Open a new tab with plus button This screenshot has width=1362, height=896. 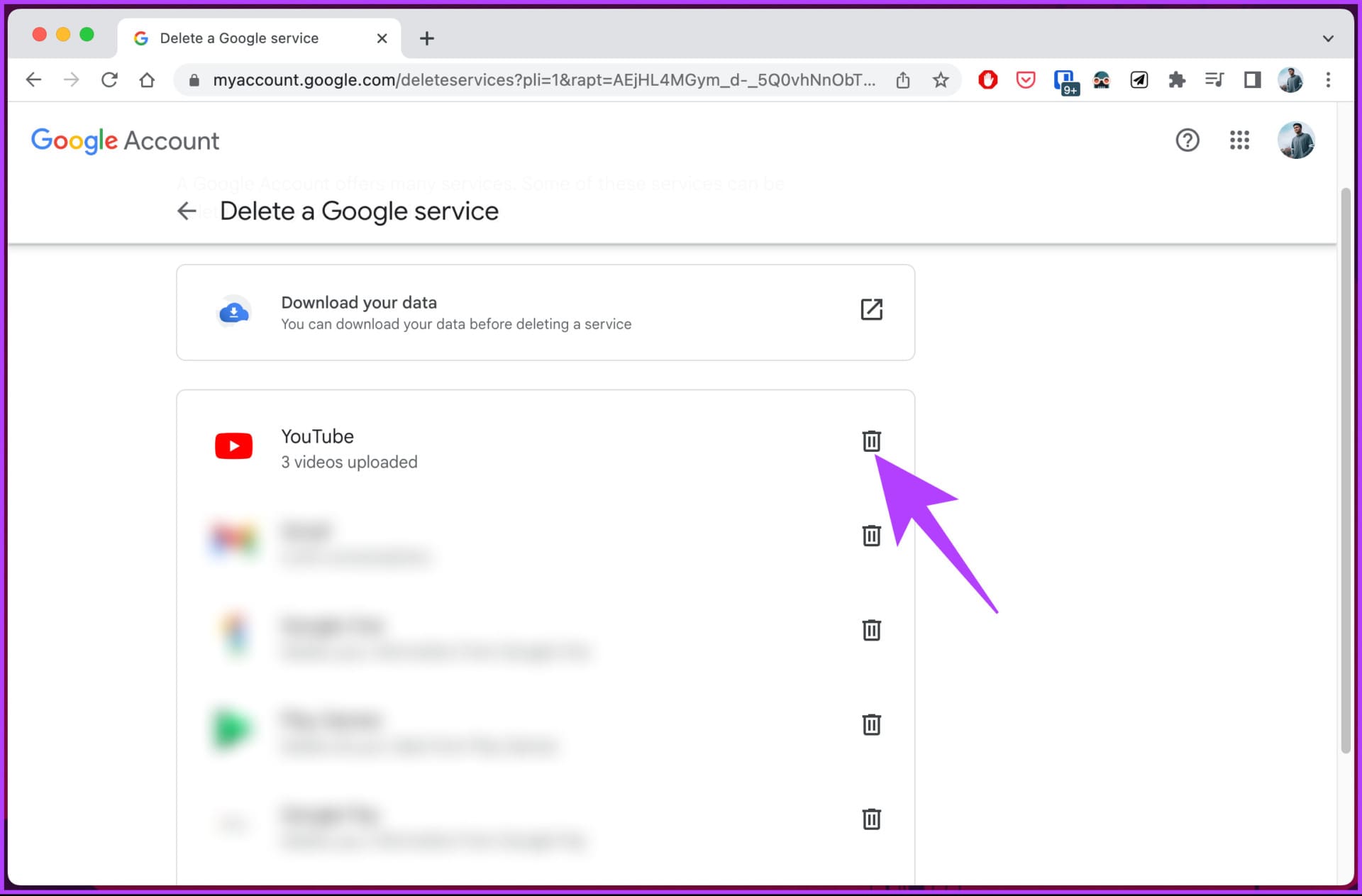coord(426,38)
